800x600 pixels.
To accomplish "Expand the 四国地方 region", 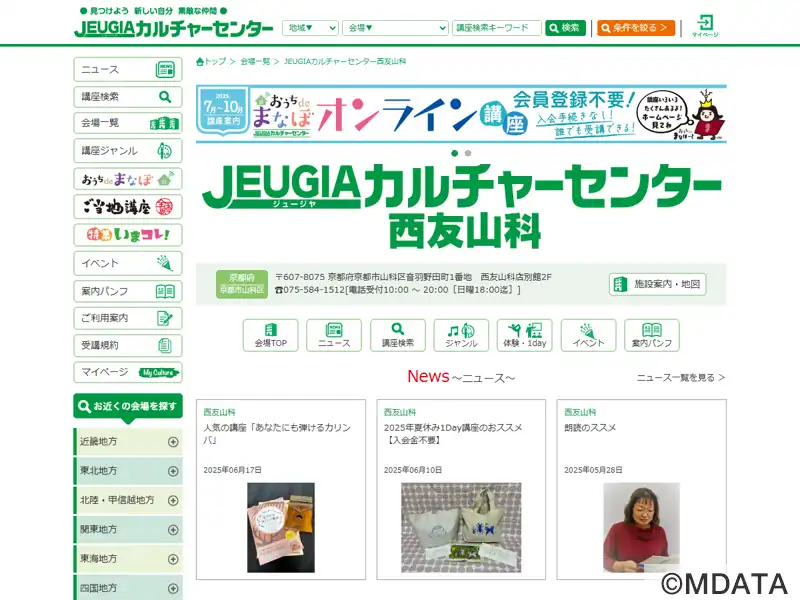I will [x=128, y=588].
